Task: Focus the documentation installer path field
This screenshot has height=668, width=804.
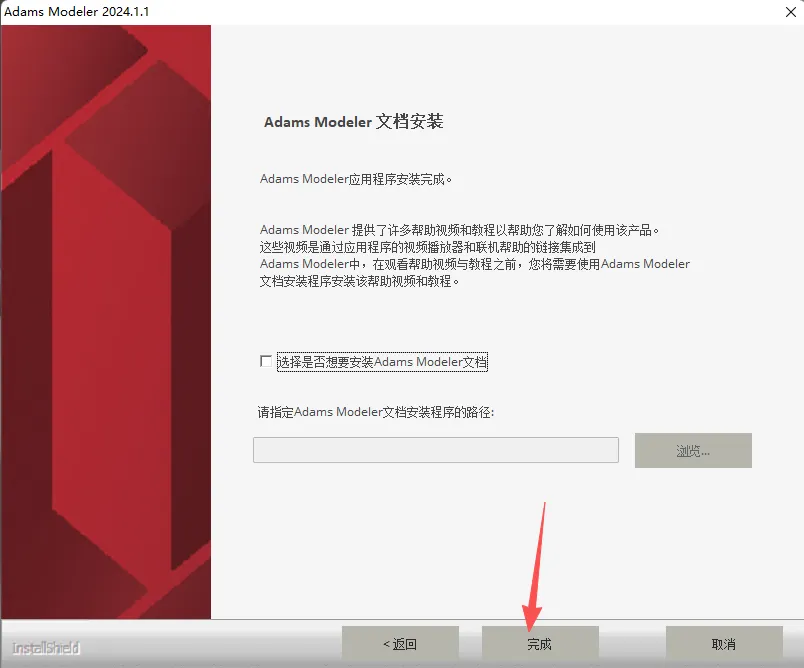Action: coord(436,450)
